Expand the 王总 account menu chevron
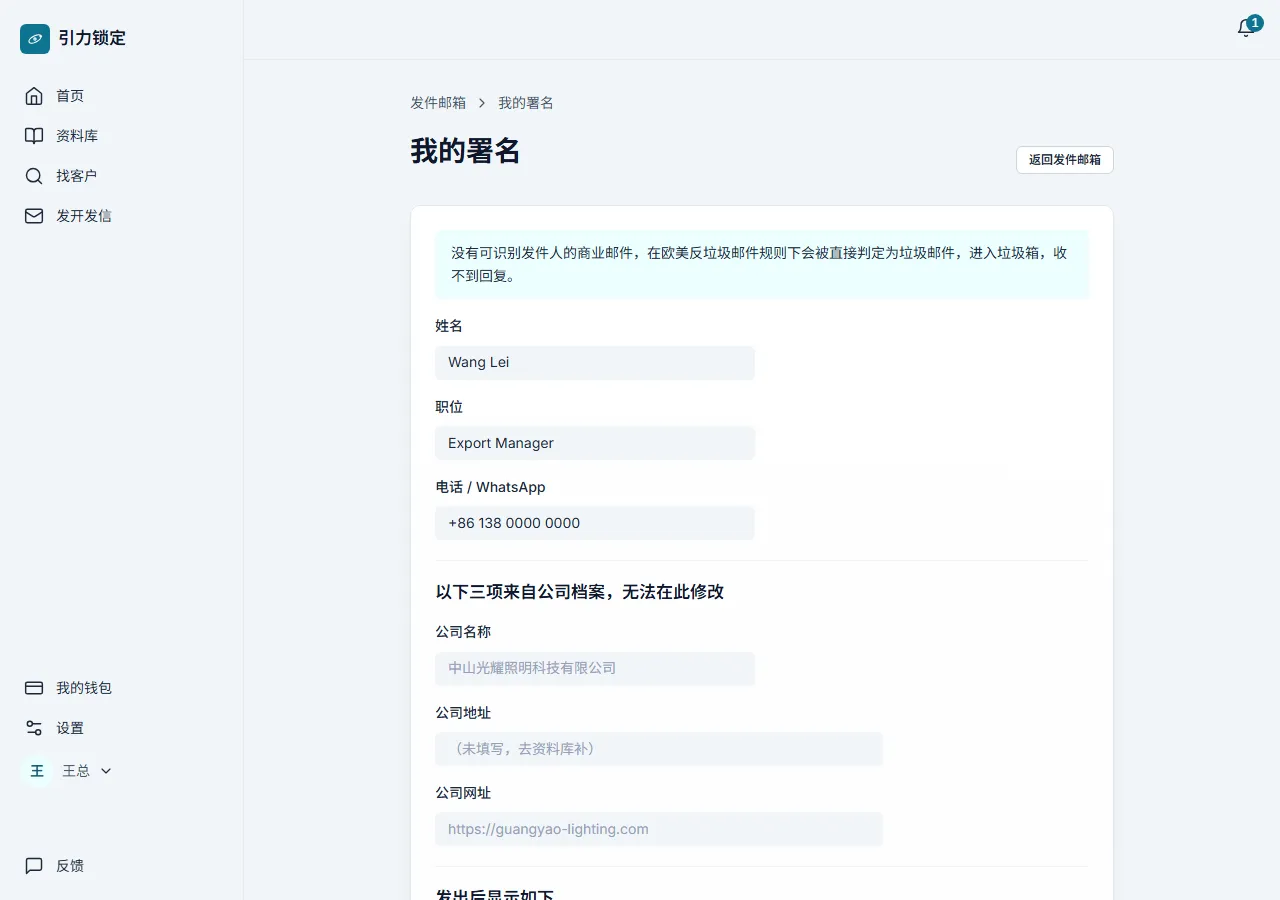This screenshot has width=1280, height=900. tap(106, 771)
